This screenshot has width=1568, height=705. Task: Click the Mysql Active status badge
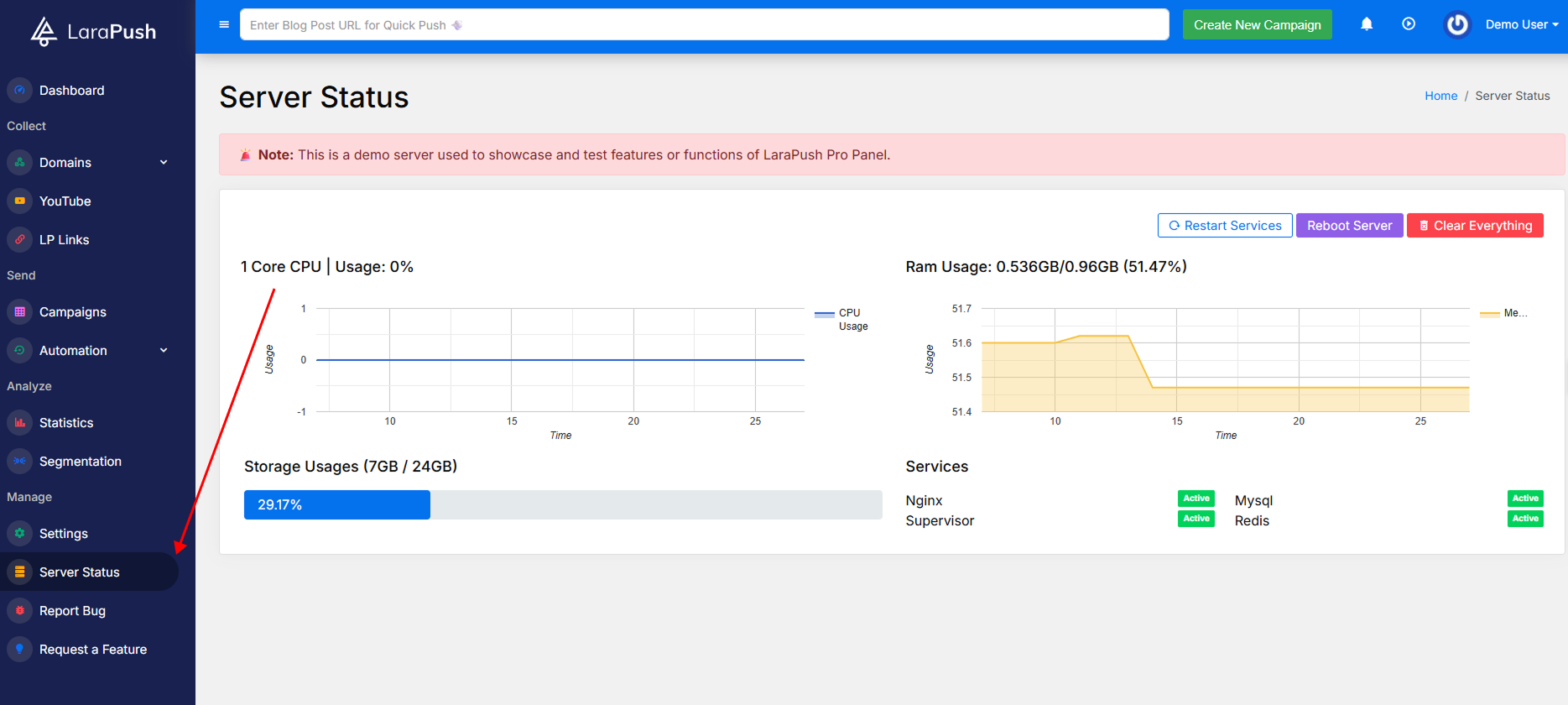1525,499
